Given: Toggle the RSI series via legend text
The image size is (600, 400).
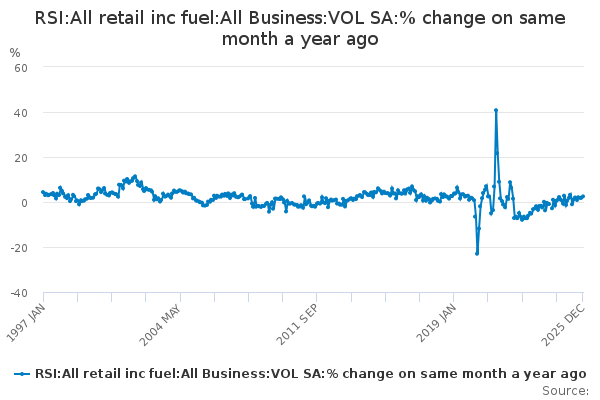Looking at the screenshot, I should 310,374.
